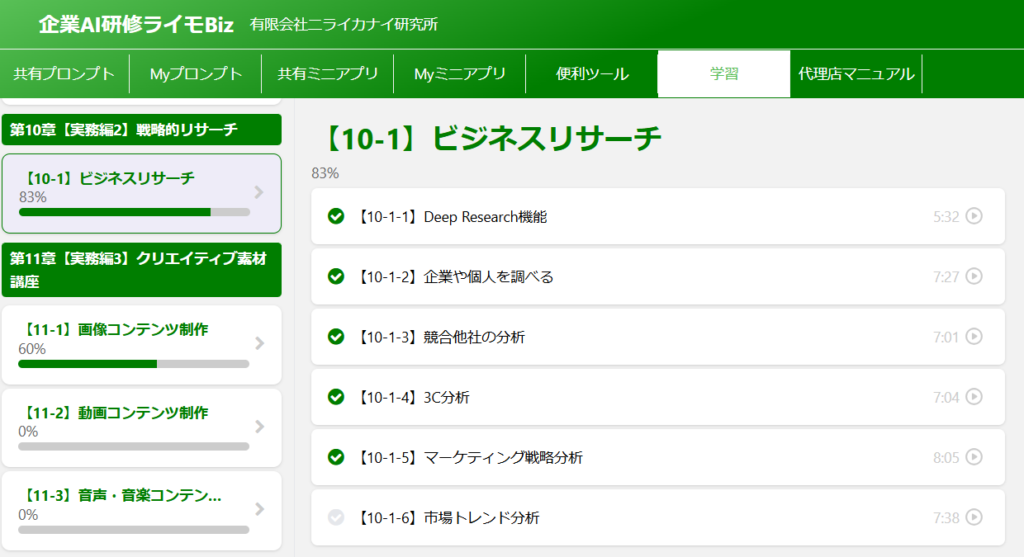1024x557 pixels.
Task: Play マーケティング戦略分析 using its play icon
Action: tap(974, 457)
